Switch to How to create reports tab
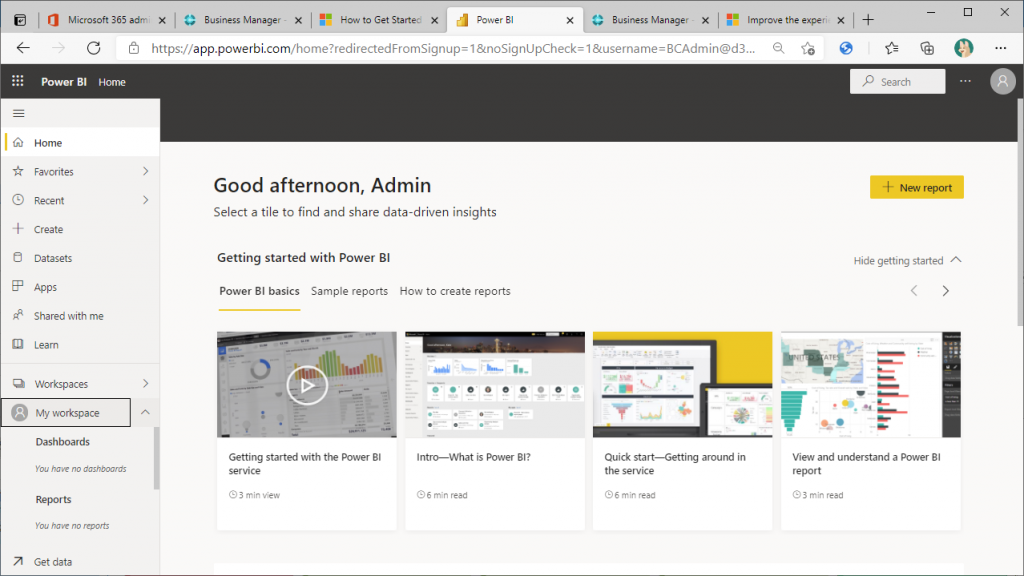This screenshot has height=576, width=1024. tap(455, 291)
